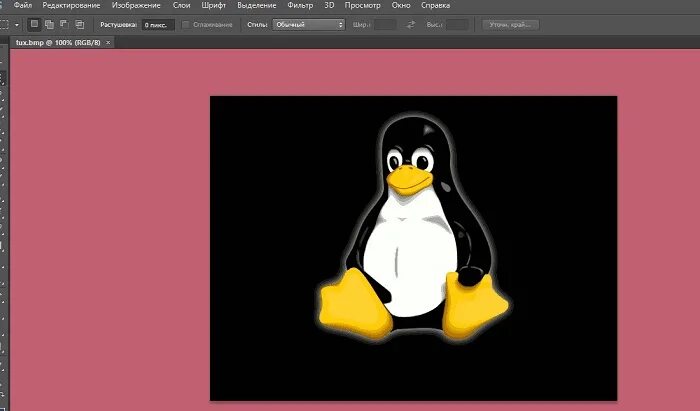The height and width of the screenshot is (411, 700).
Task: Open the Фильтр menu
Action: click(300, 6)
